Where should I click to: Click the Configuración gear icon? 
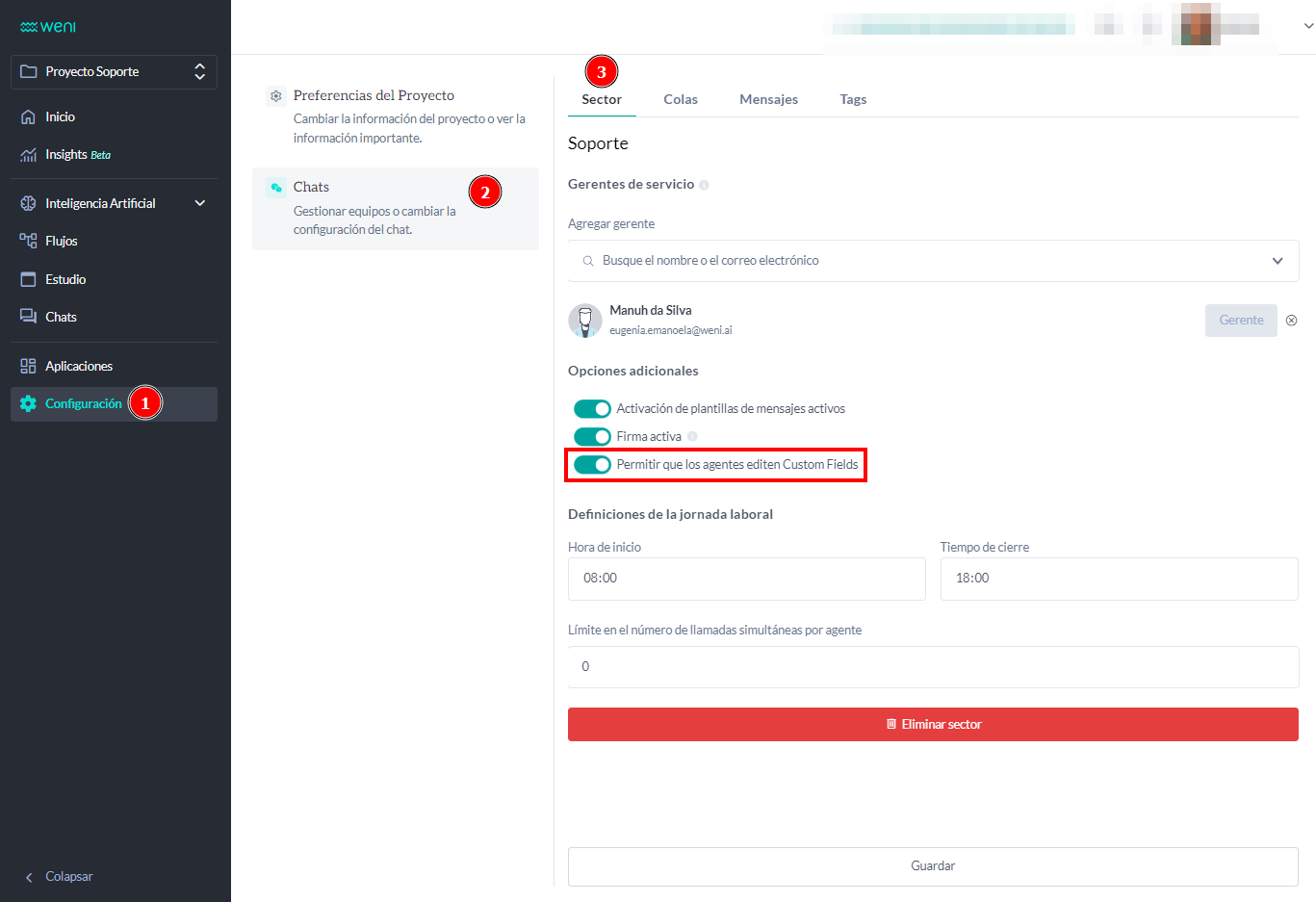pos(28,403)
